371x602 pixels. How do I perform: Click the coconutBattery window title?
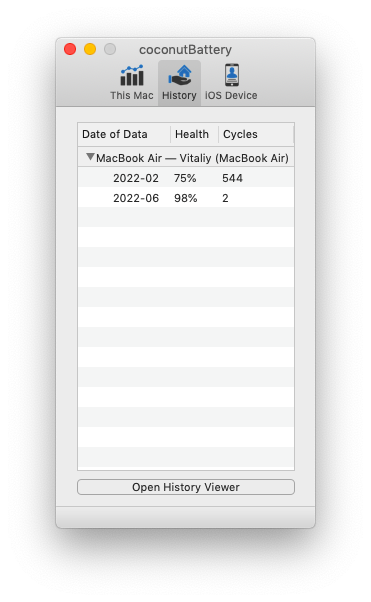pos(186,50)
